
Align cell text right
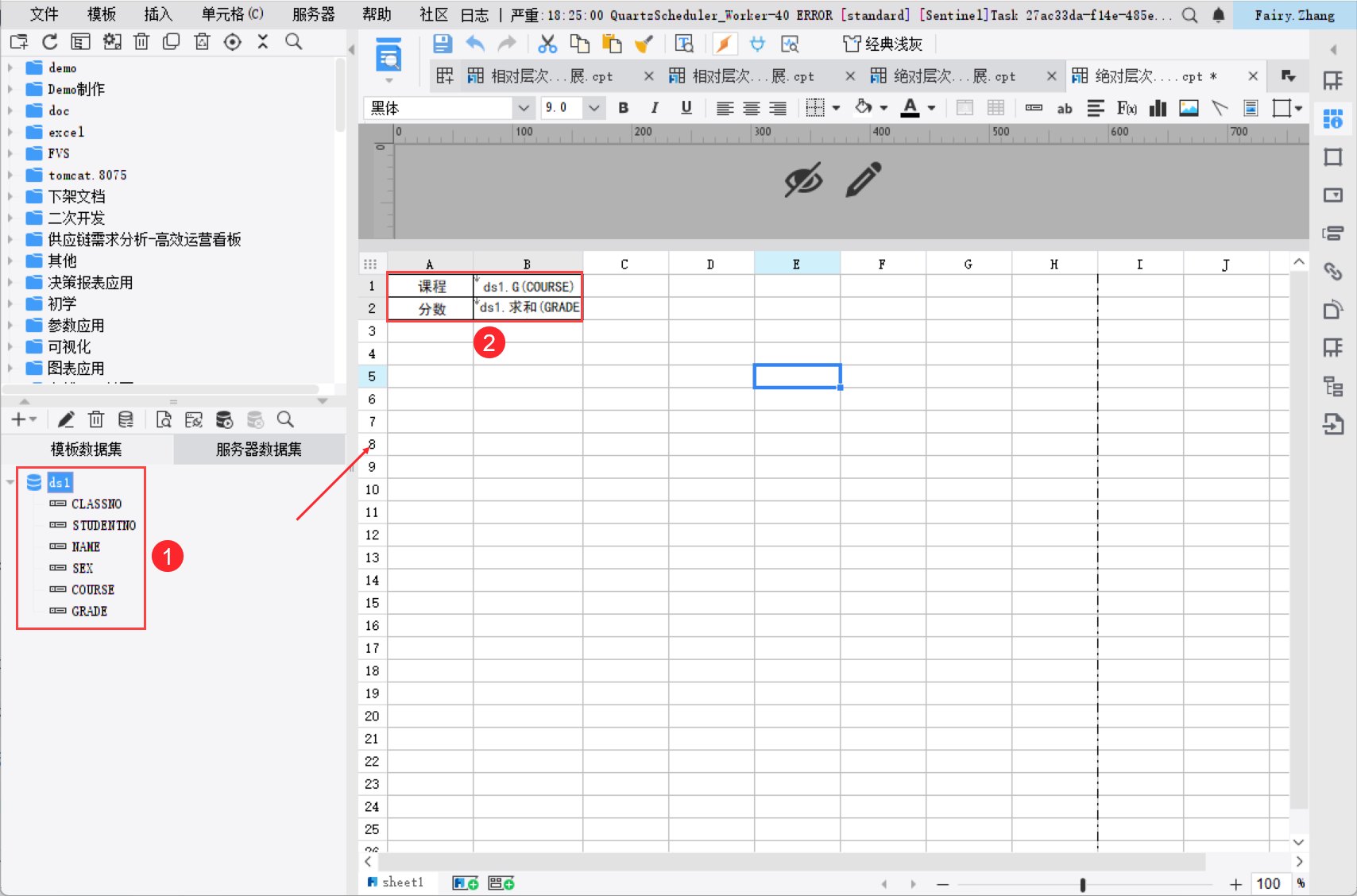[778, 108]
